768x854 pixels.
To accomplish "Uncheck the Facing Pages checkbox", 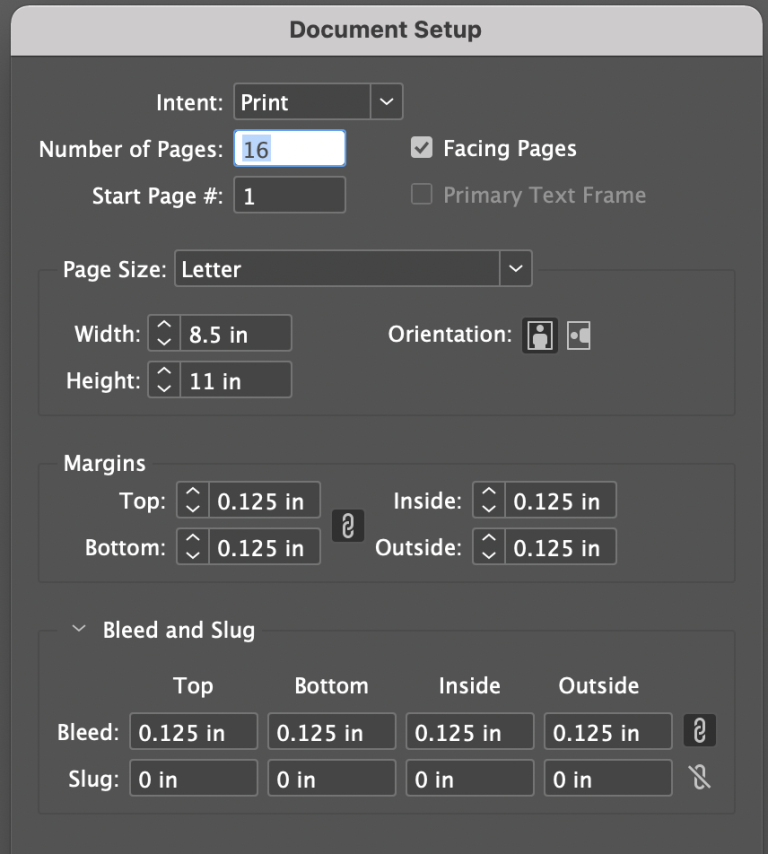I will pos(421,147).
